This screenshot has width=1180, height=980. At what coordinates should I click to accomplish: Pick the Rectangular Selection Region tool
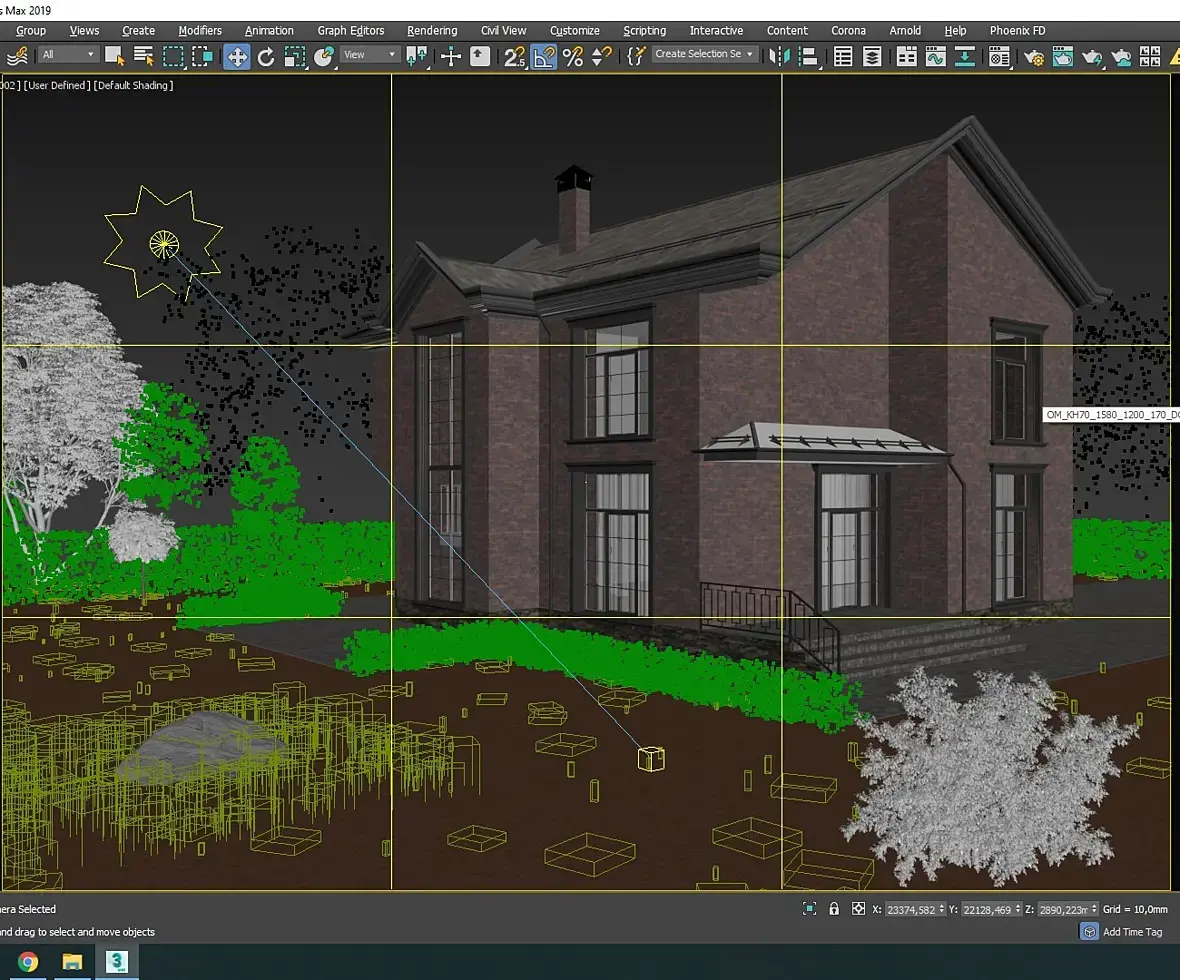(x=173, y=56)
